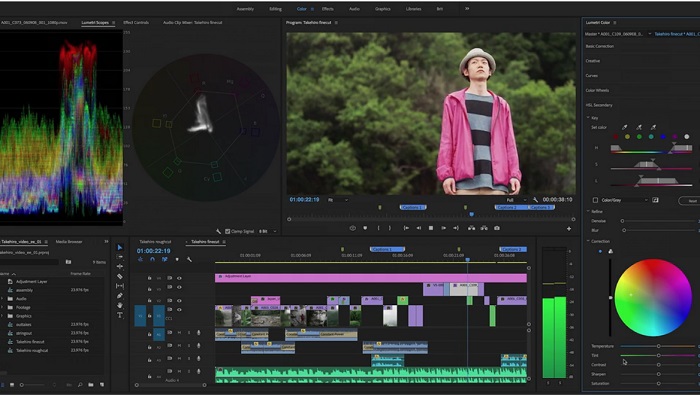
Task: Open the Fit zoom level dropdown
Action: point(338,200)
